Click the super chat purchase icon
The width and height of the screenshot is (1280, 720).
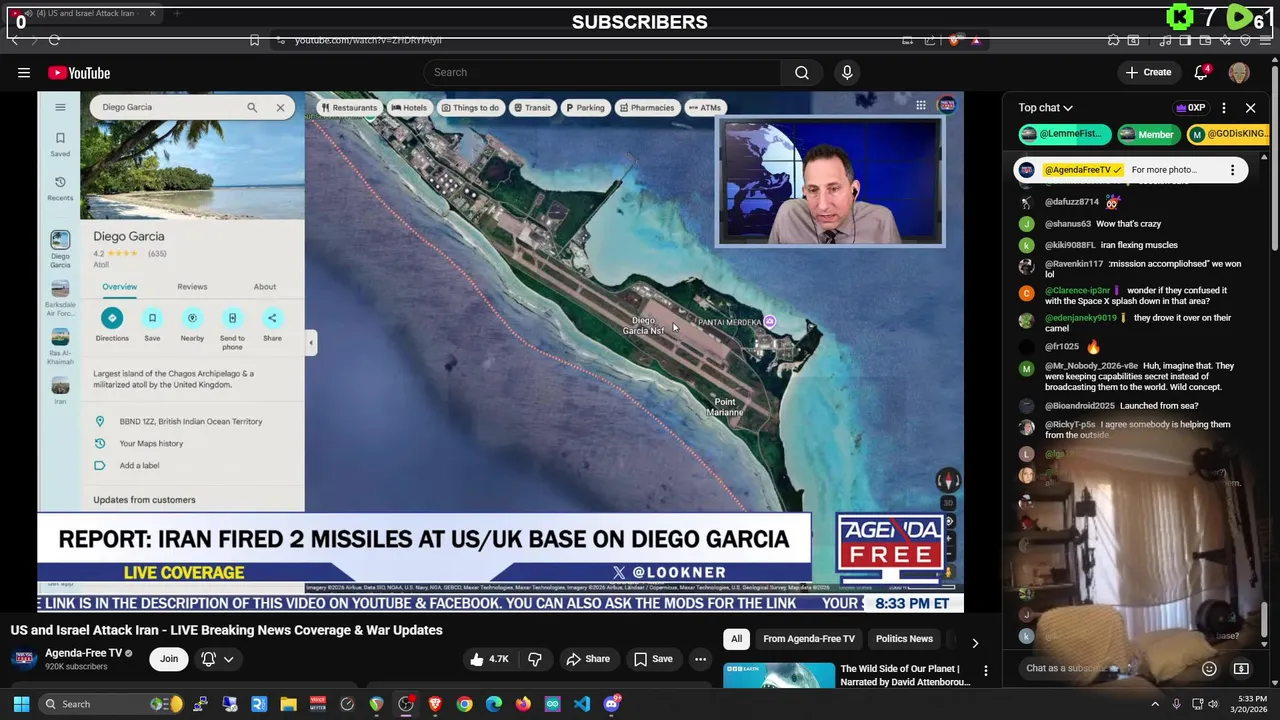tap(1241, 668)
